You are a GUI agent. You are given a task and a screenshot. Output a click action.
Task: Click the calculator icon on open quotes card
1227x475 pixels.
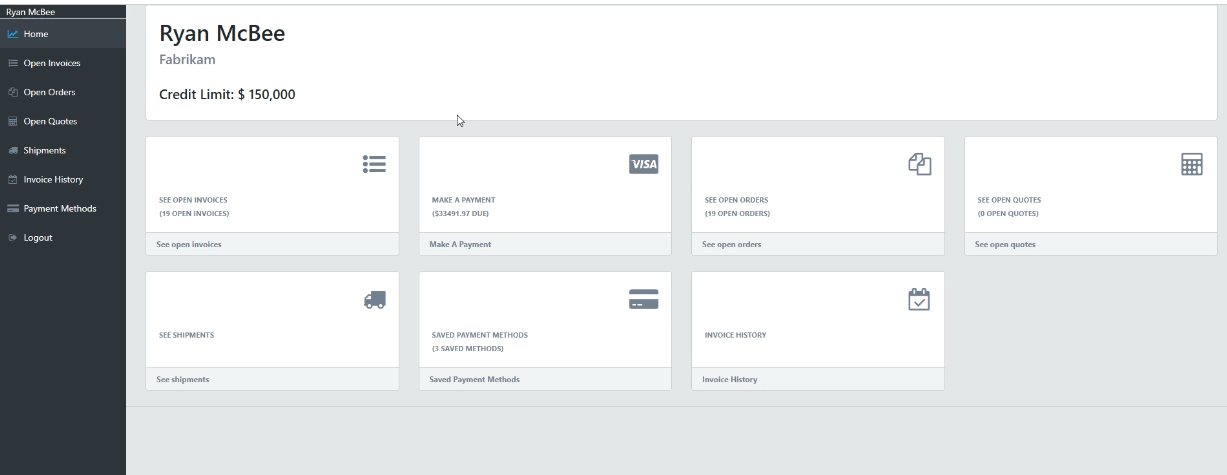coord(1192,165)
